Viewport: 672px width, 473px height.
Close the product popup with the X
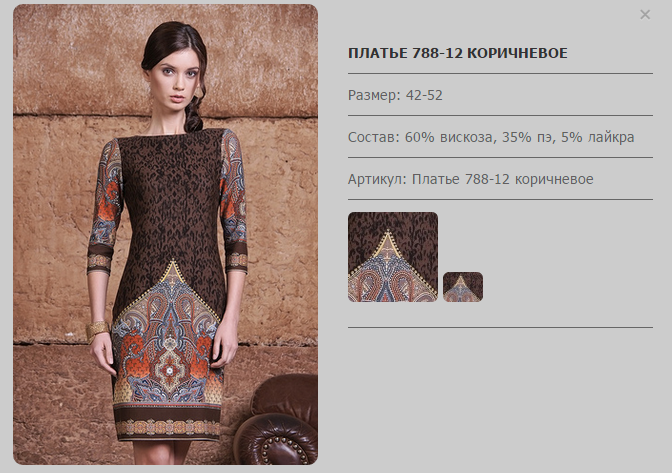(x=645, y=15)
